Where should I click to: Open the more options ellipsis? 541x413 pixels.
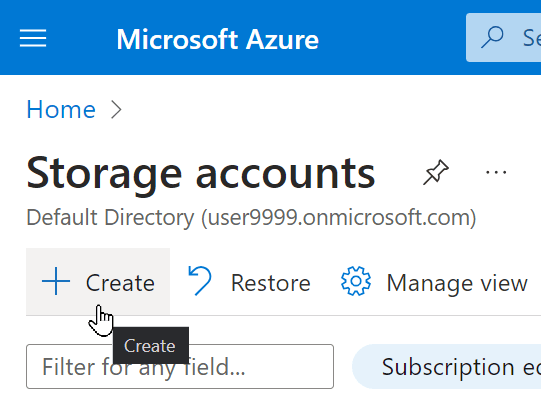[x=496, y=172]
